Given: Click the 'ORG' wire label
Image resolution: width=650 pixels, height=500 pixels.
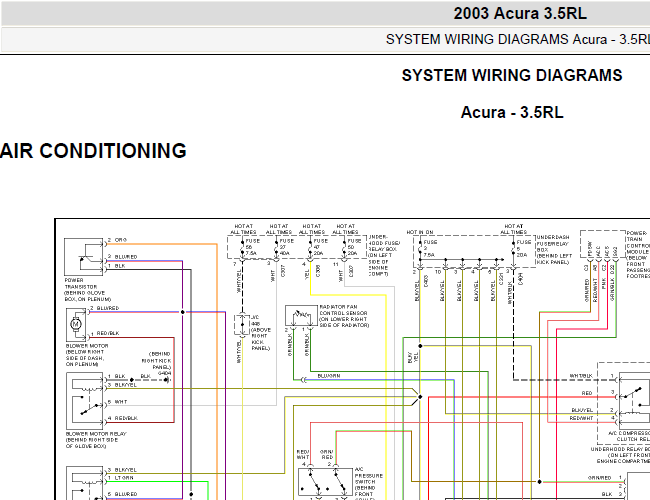Looking at the screenshot, I should [x=121, y=240].
